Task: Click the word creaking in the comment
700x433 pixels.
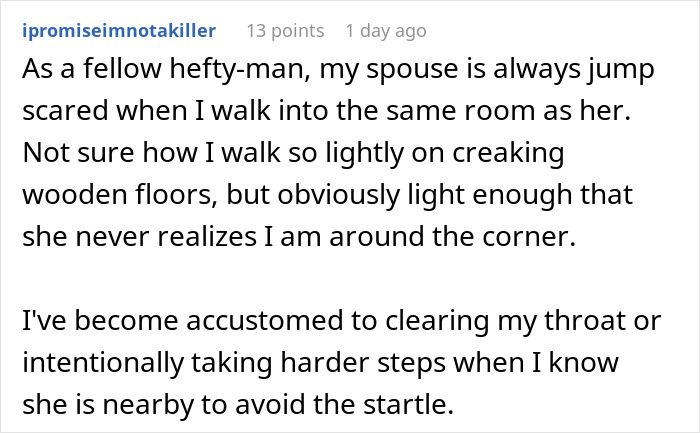Action: [508, 153]
